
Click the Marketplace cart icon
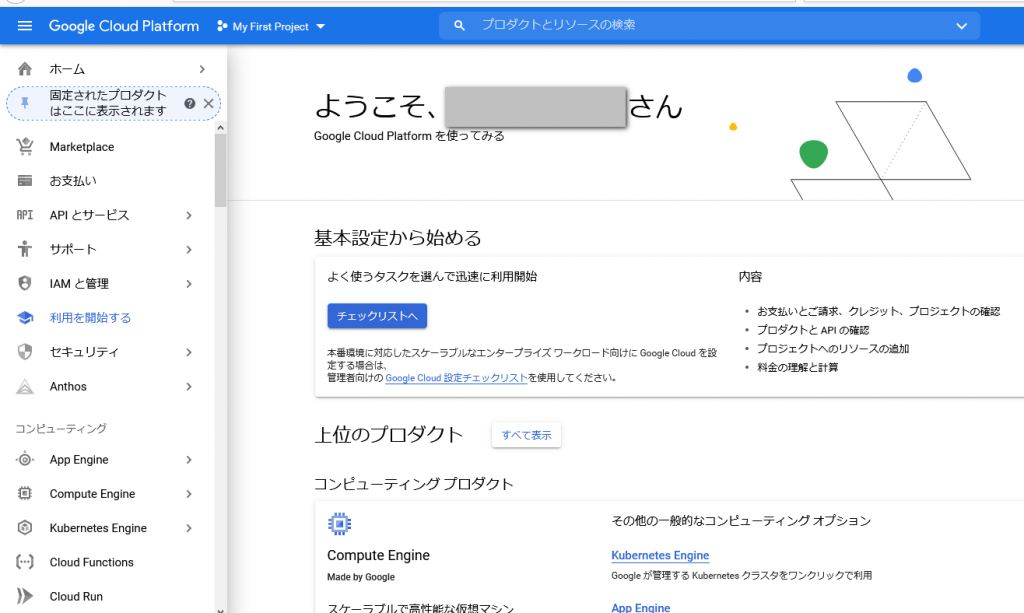pyautogui.click(x=25, y=147)
